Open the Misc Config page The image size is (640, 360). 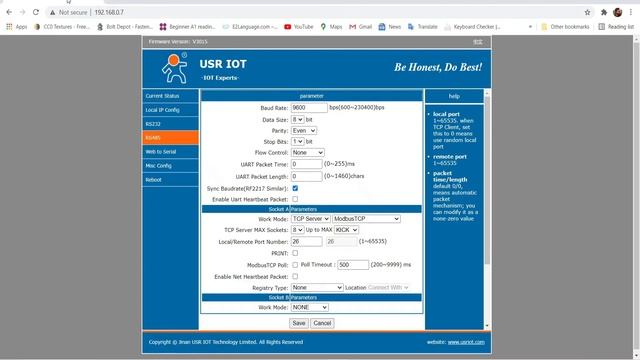pyautogui.click(x=171, y=166)
